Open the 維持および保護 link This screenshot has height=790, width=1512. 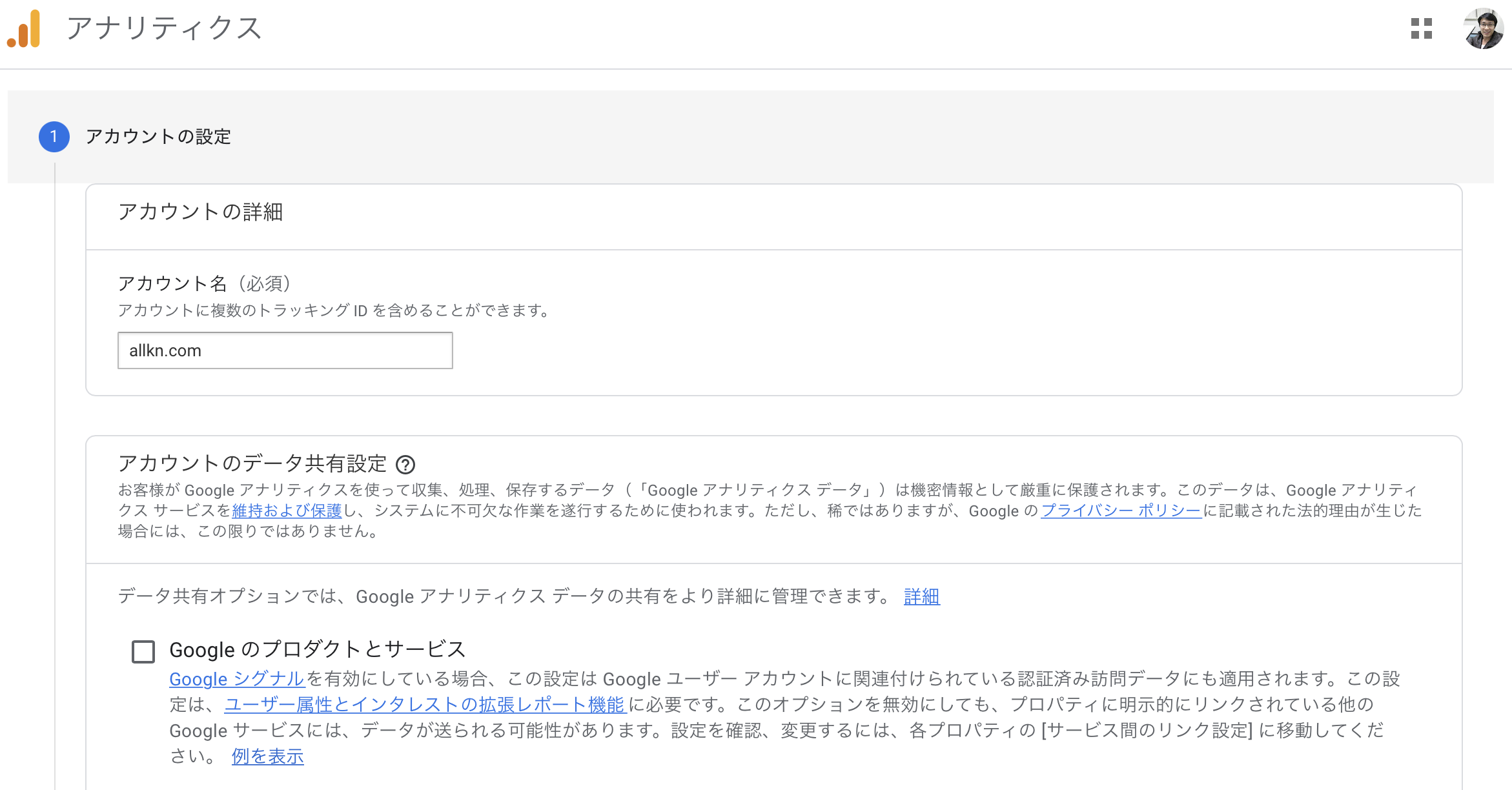click(x=287, y=511)
